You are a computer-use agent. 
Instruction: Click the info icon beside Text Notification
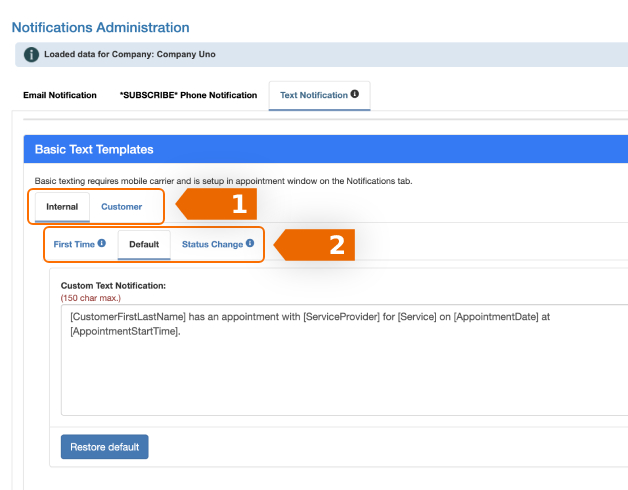click(x=354, y=95)
